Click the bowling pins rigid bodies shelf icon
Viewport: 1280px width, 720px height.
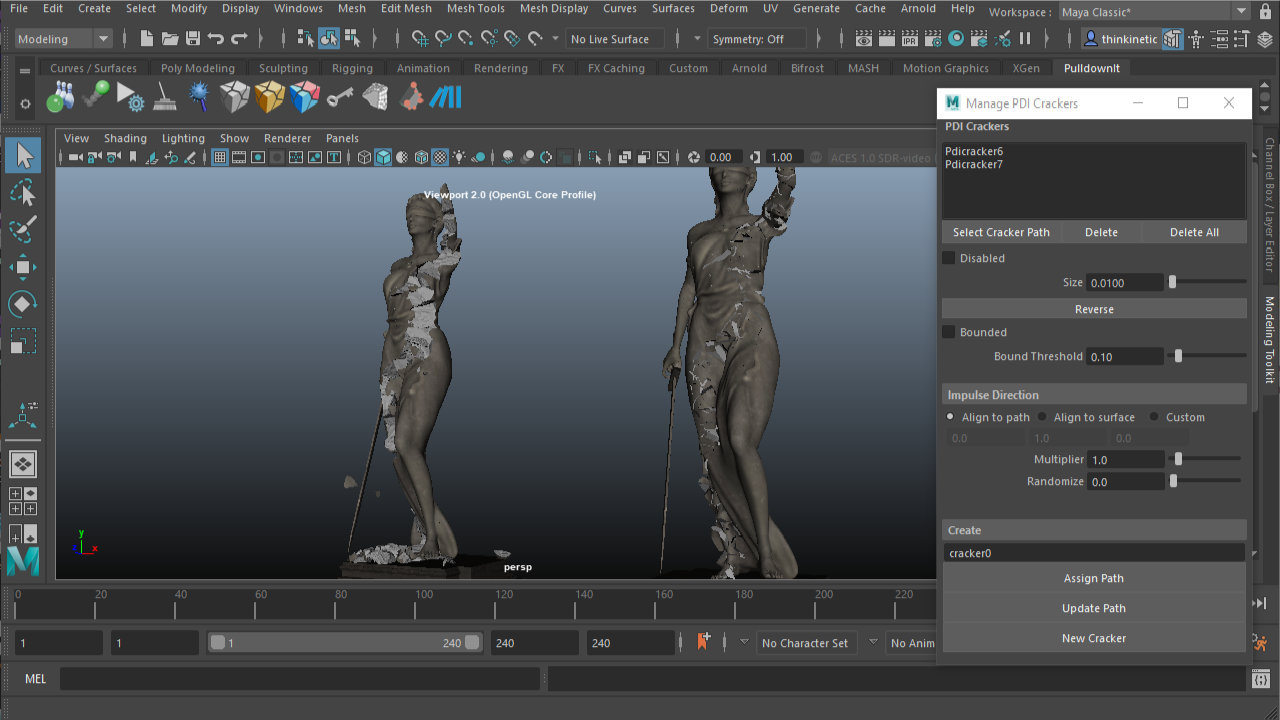click(60, 98)
